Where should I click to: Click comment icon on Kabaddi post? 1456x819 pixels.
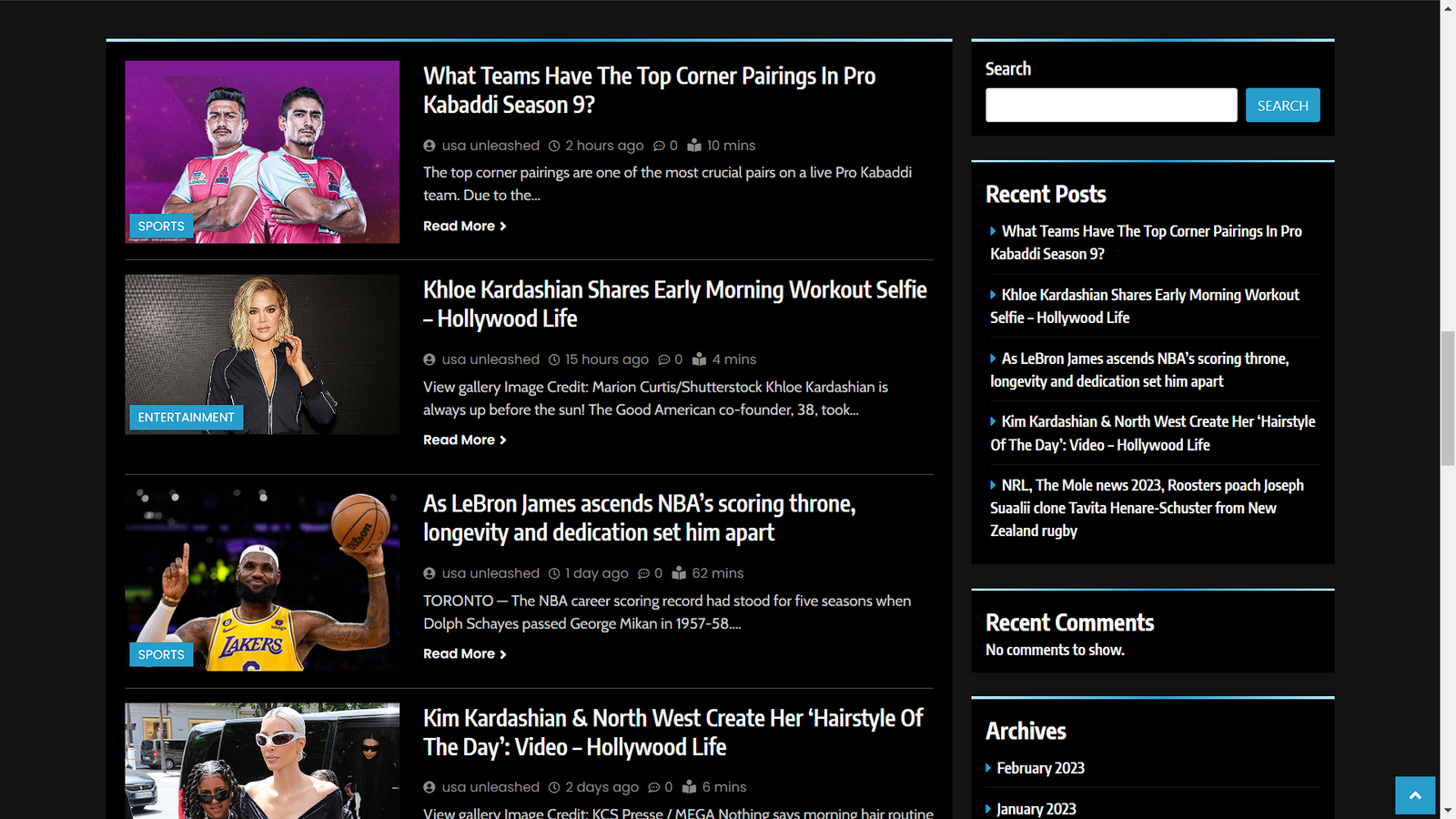[659, 146]
